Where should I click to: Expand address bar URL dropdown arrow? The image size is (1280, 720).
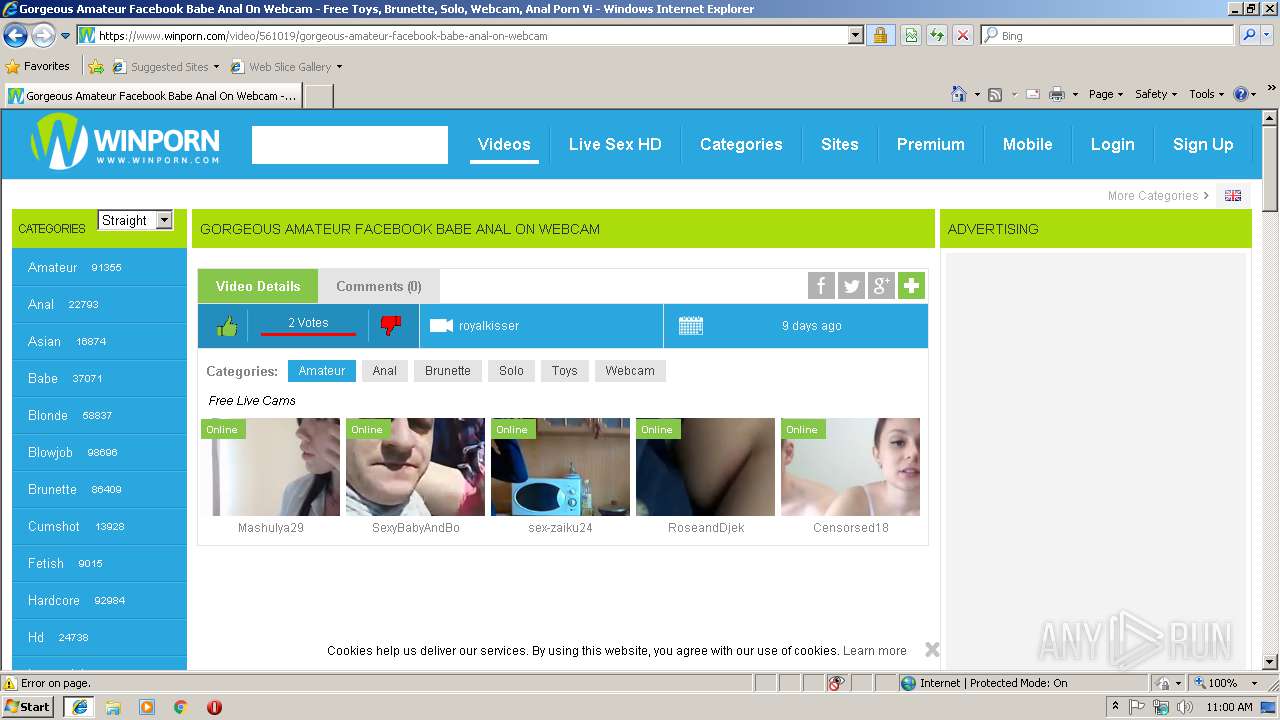coord(855,35)
